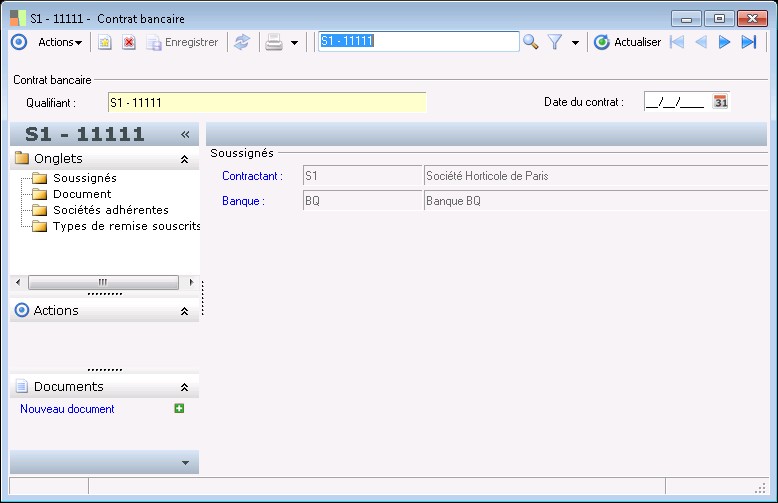Click the right arrow of the horizontal scrollbar
778x503 pixels.
[191, 282]
